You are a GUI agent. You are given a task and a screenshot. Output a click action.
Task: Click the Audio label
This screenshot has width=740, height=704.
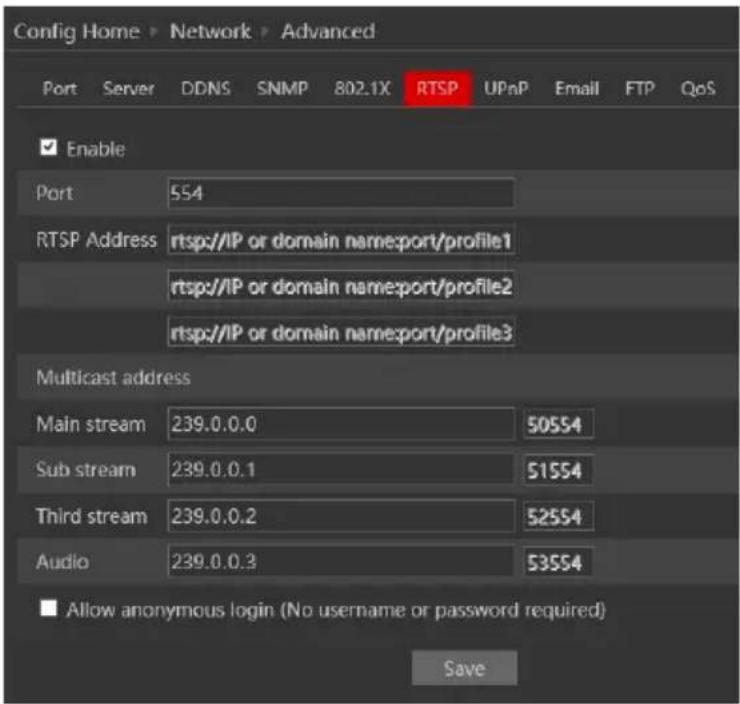(x=62, y=562)
